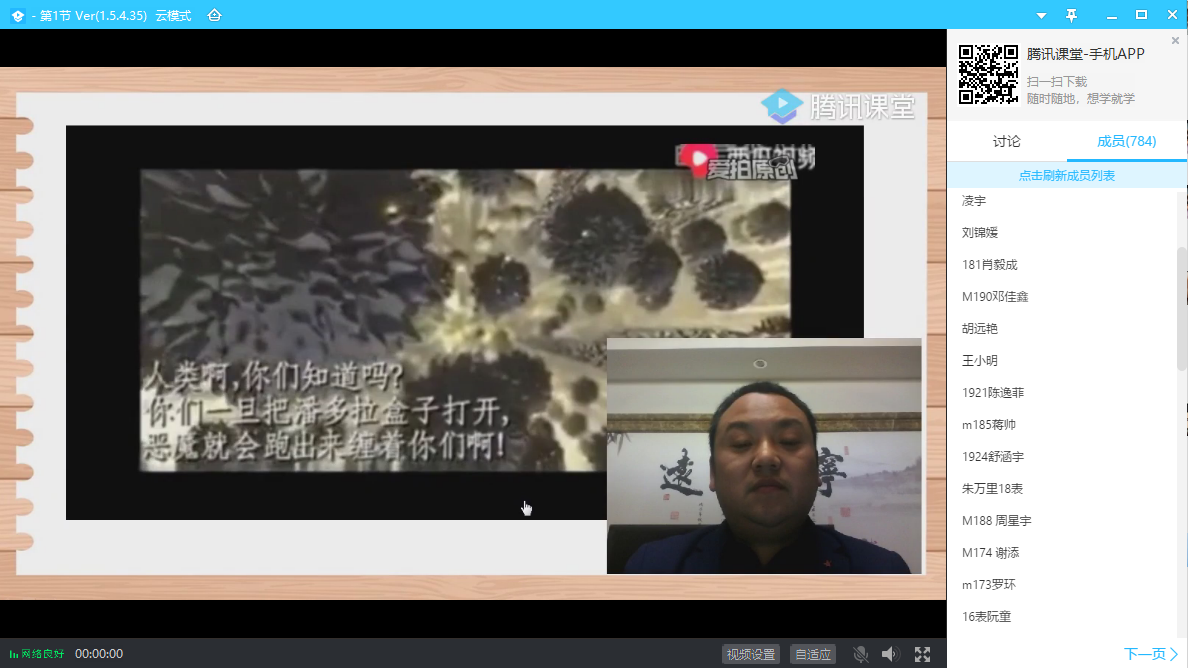Click 点击刷新成员列表 to refresh members
This screenshot has height=668, width=1188.
click(1066, 175)
